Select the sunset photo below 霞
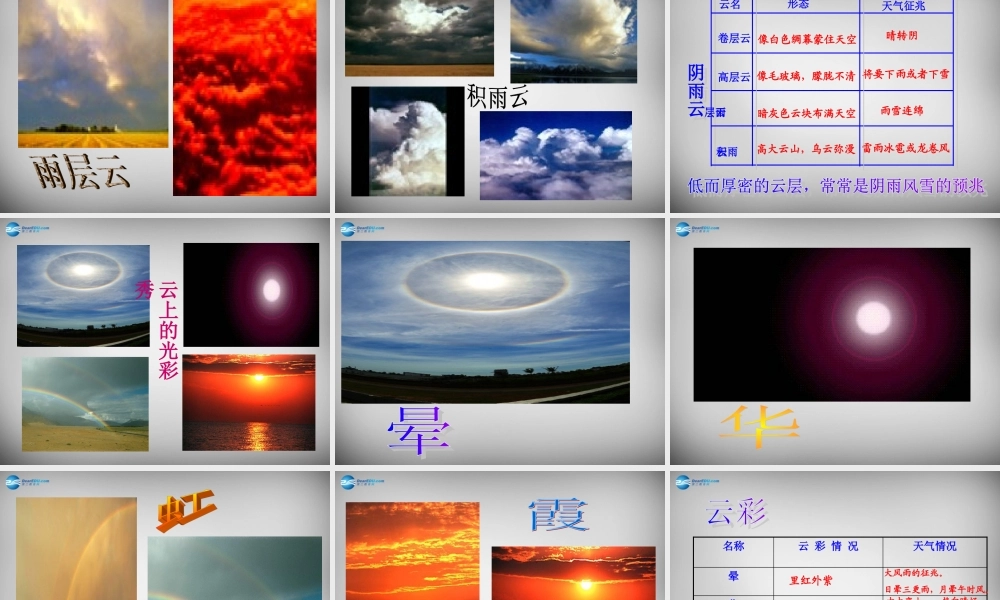Image resolution: width=1000 pixels, height=600 pixels. coord(573,573)
